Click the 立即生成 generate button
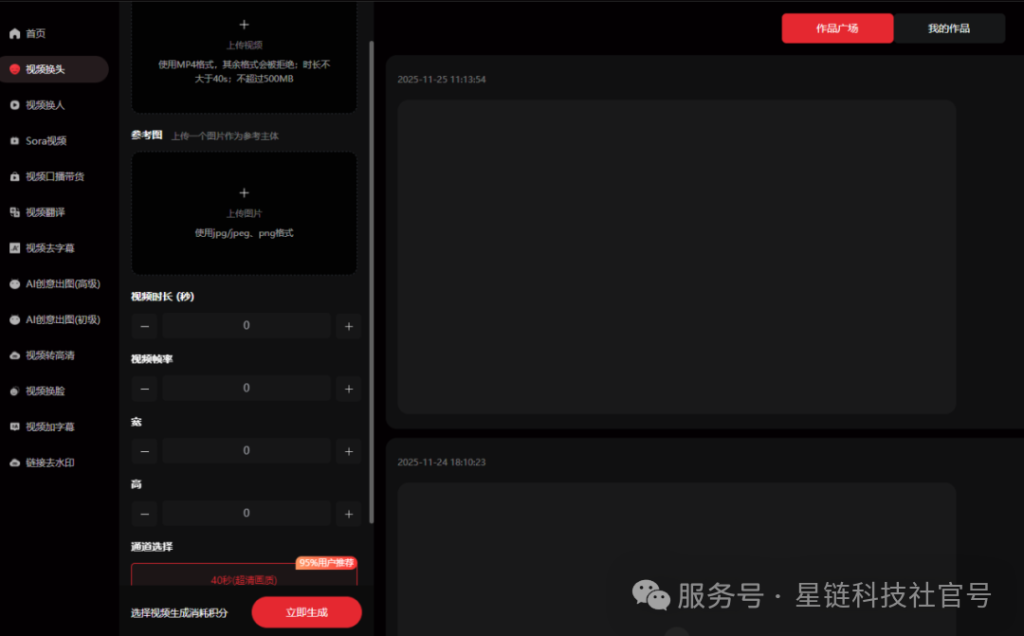 coord(306,612)
